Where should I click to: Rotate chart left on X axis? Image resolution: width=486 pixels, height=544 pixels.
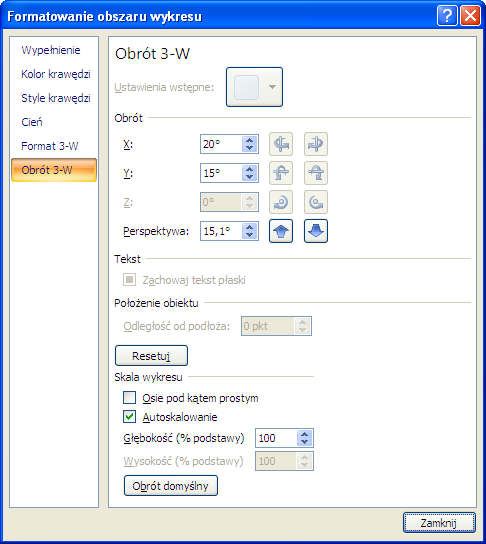pos(281,144)
